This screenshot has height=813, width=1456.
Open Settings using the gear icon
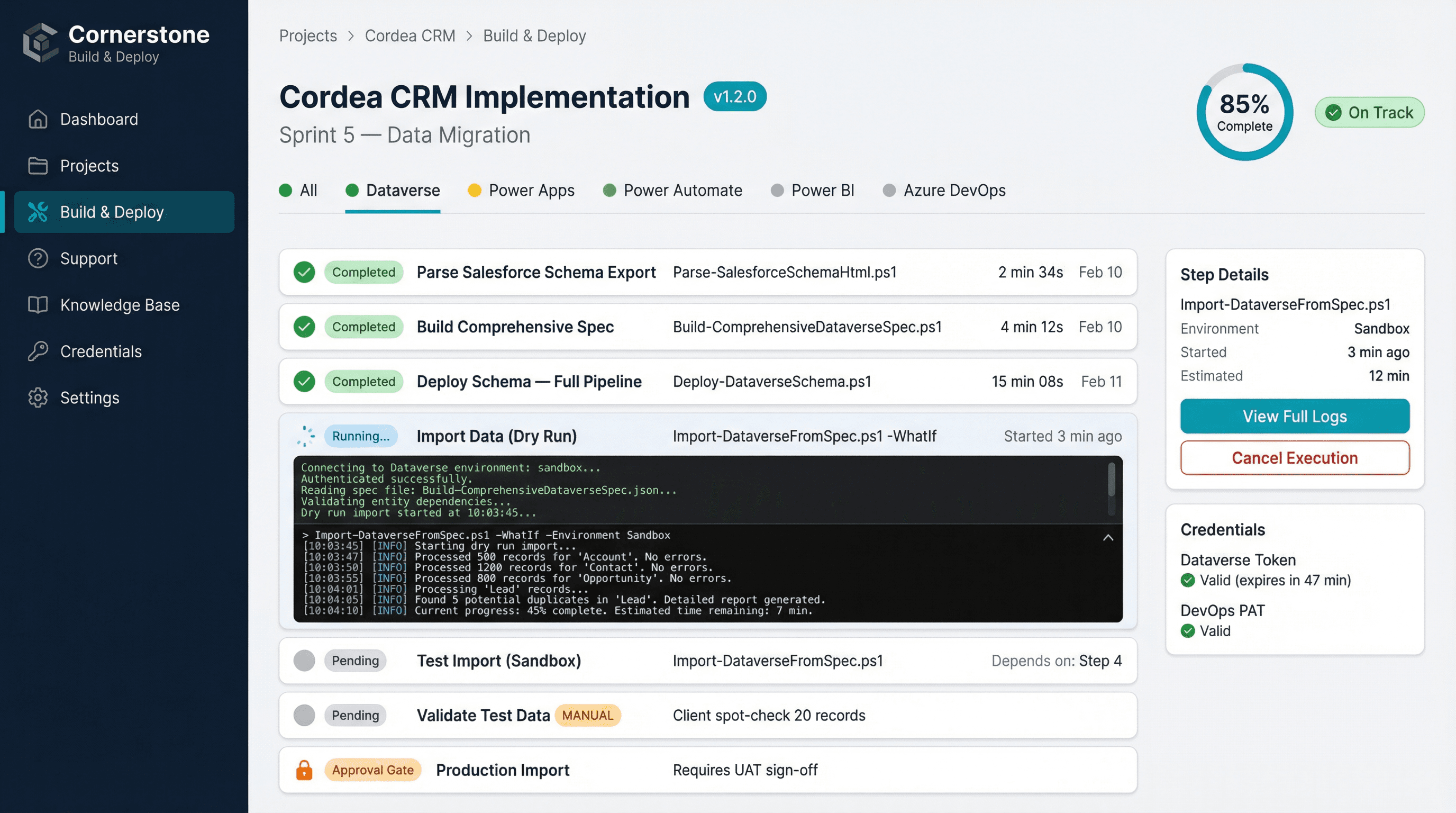pos(38,398)
